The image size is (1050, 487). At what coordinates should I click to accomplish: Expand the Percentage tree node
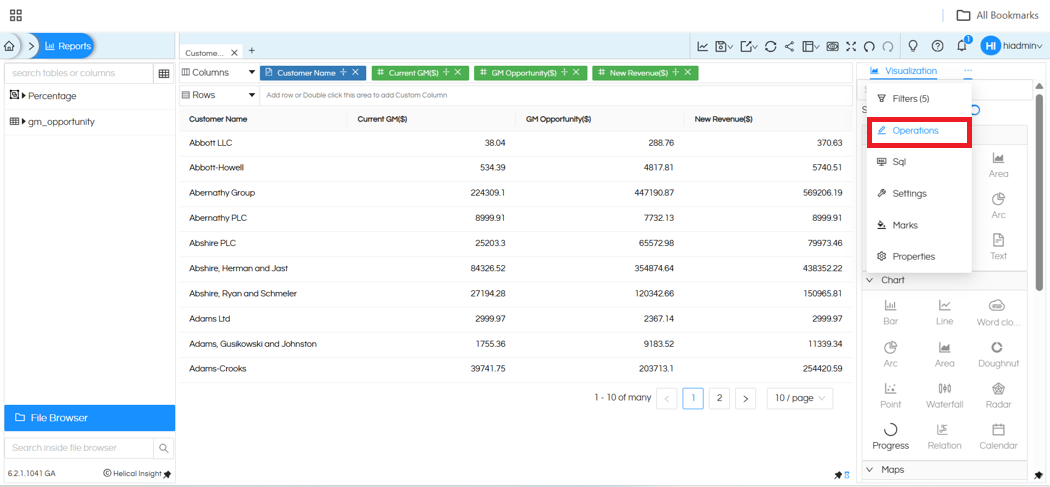click(24, 96)
